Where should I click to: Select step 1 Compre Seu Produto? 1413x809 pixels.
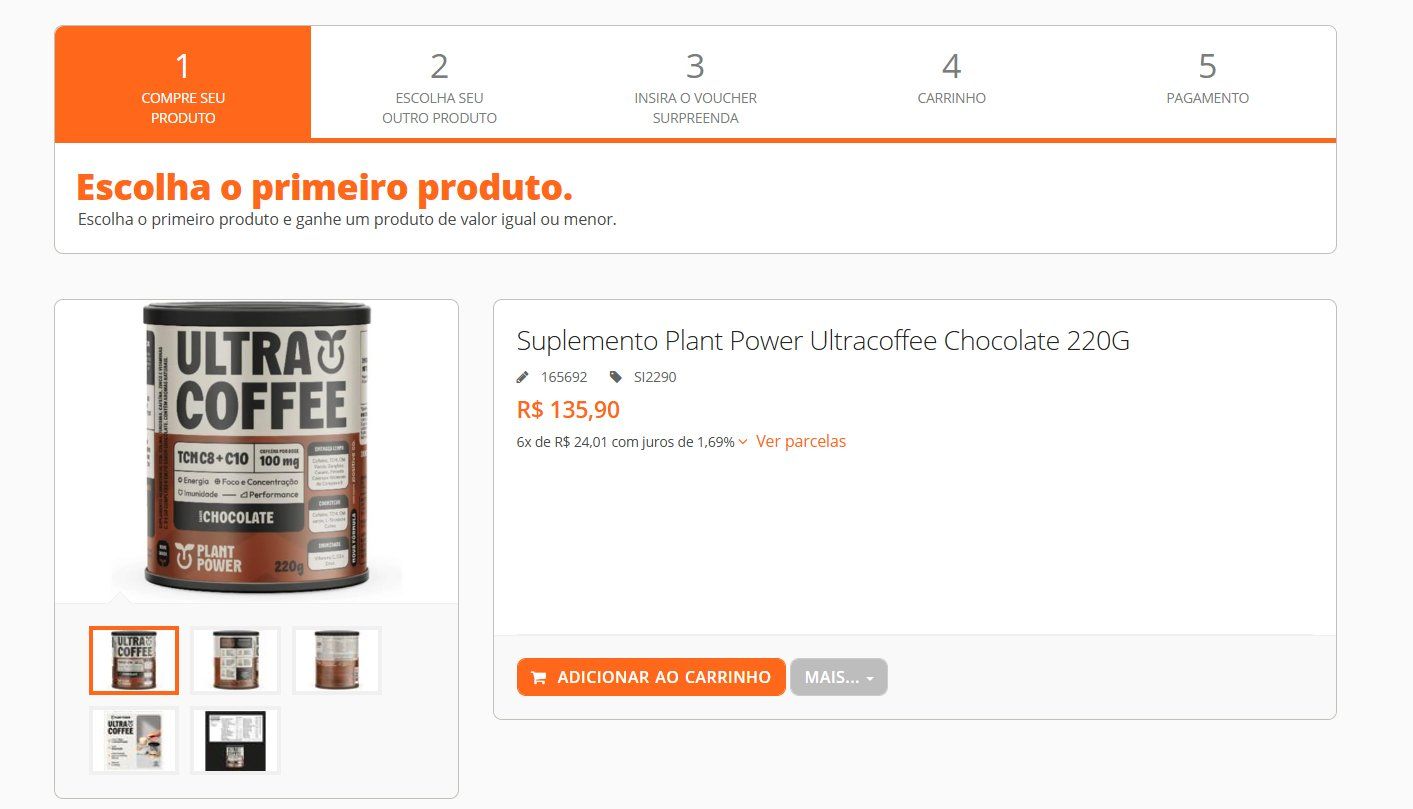pyautogui.click(x=183, y=83)
